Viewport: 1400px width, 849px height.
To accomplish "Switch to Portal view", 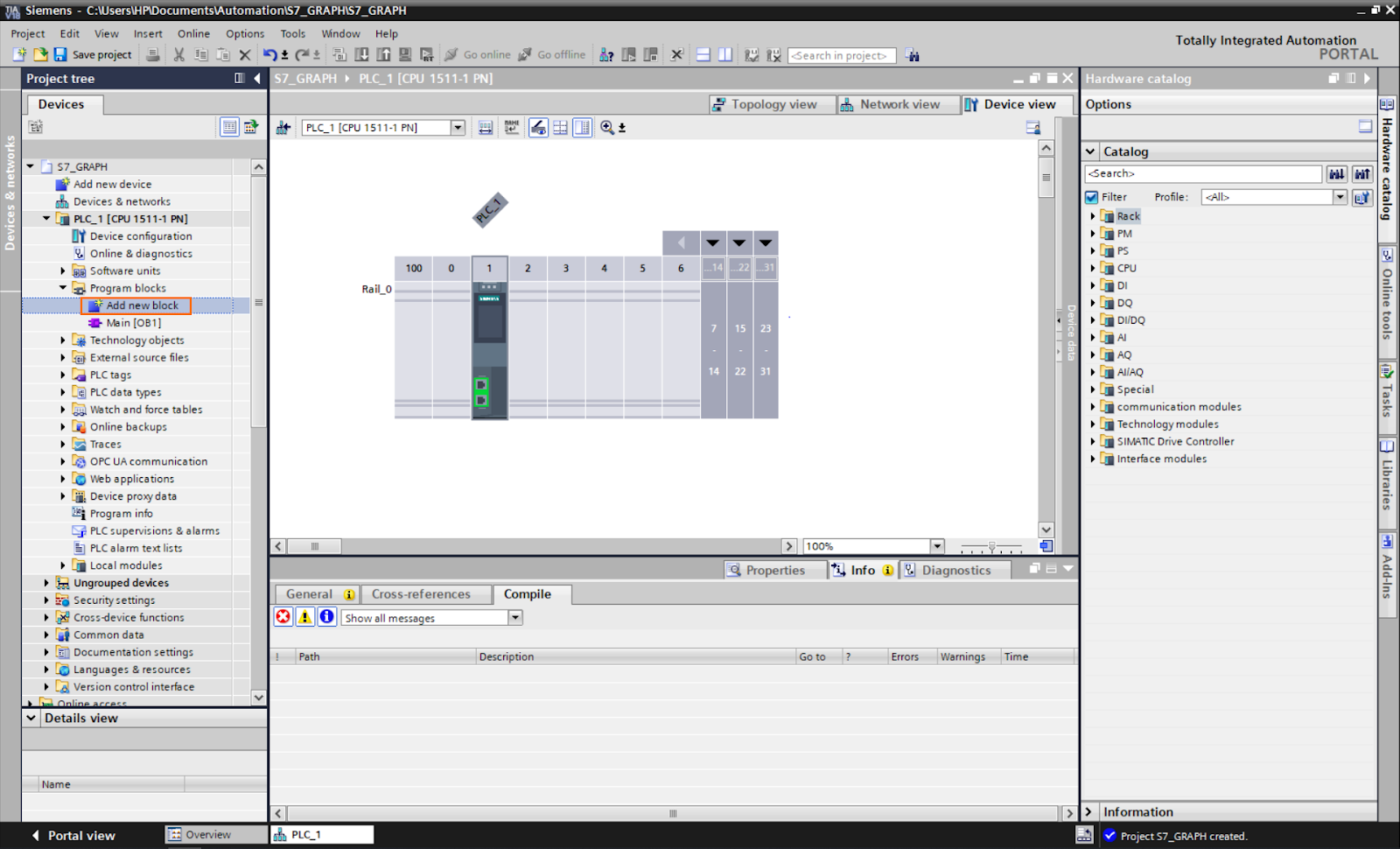I will [x=73, y=836].
